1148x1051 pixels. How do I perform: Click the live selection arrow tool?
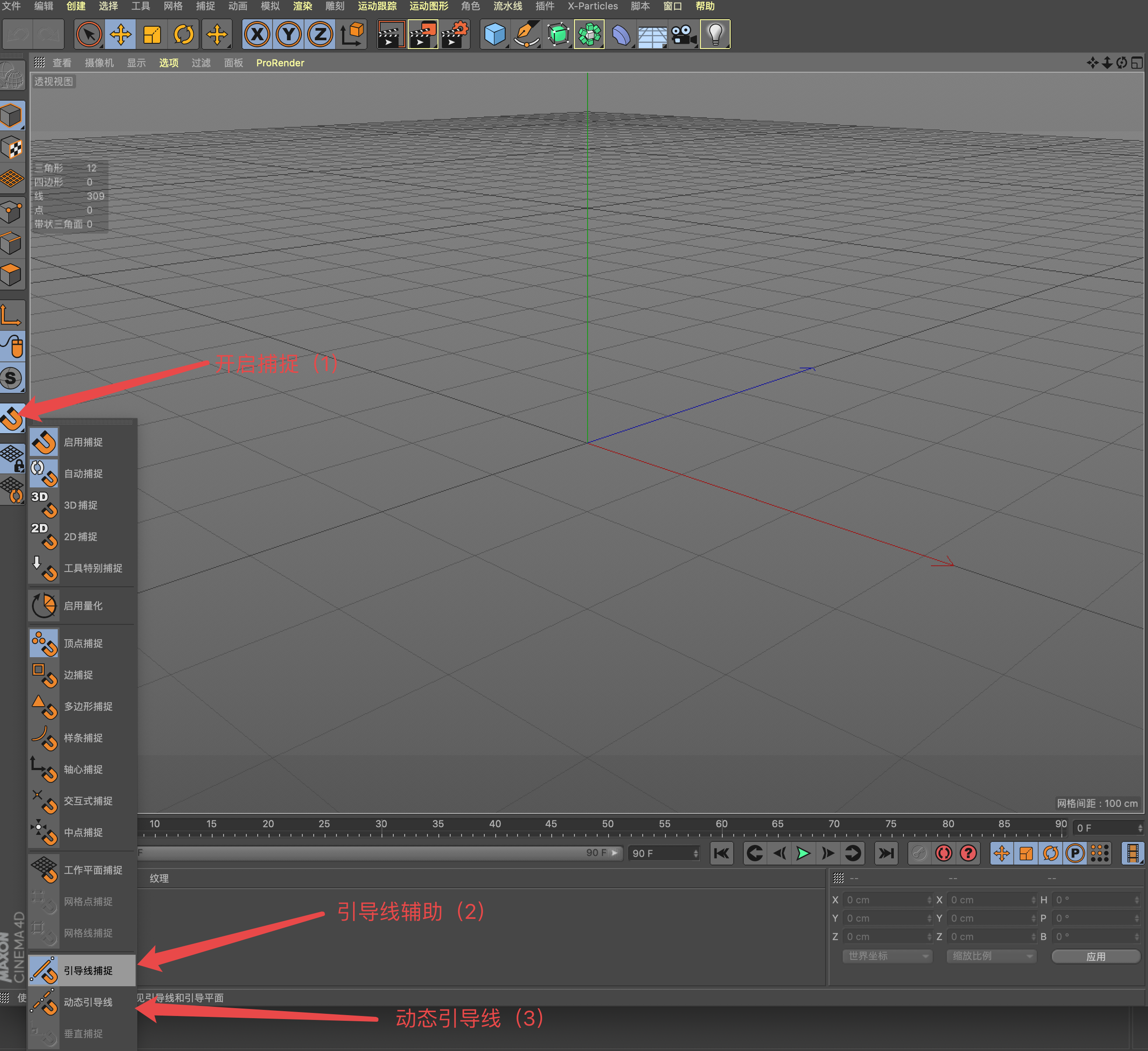pyautogui.click(x=88, y=35)
